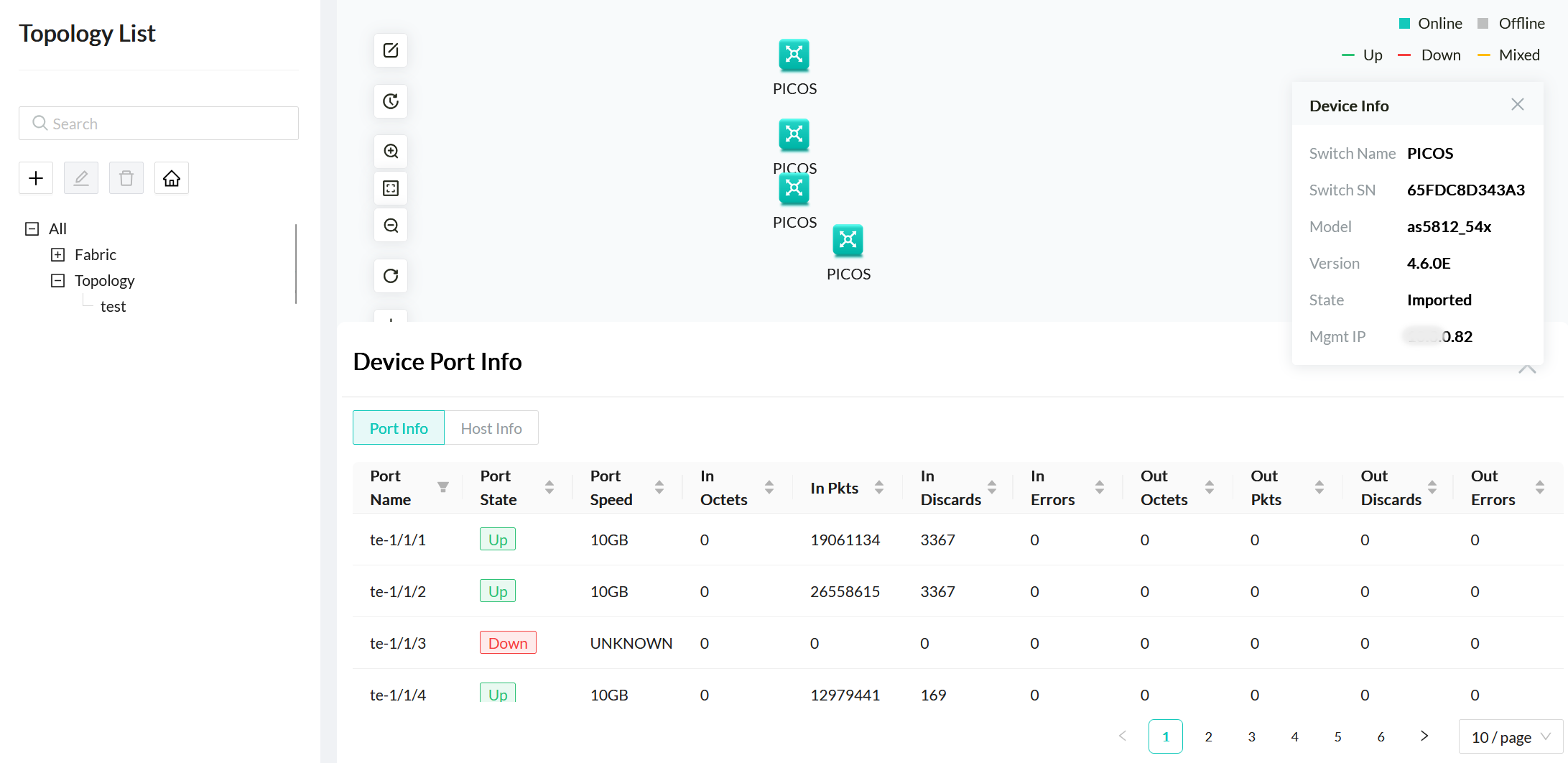
Task: Open the history clock icon on canvas
Action: point(391,101)
